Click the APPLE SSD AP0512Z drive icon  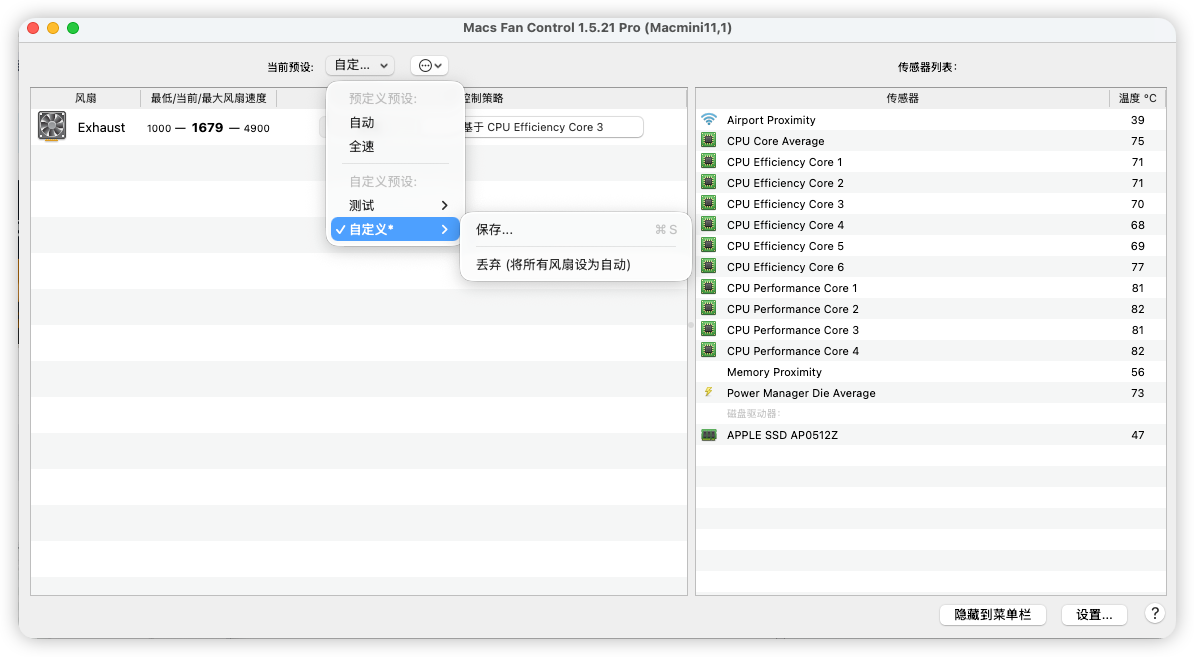click(x=709, y=435)
